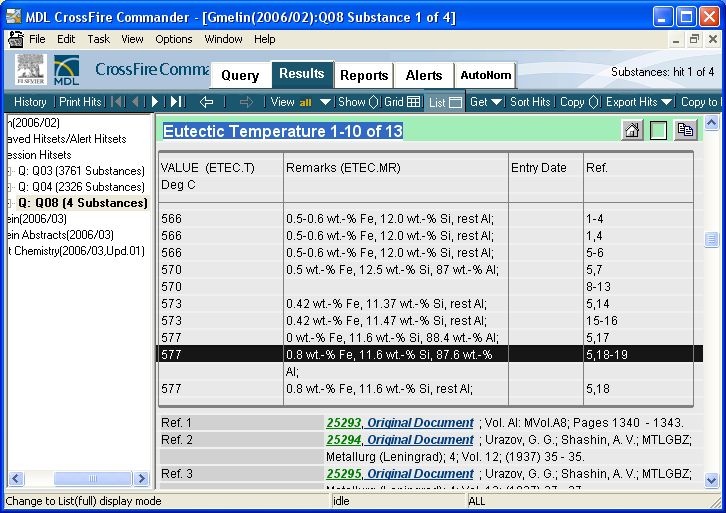Expand the Q03 hitset node
The height and width of the screenshot is (513, 726).
click(x=9, y=171)
